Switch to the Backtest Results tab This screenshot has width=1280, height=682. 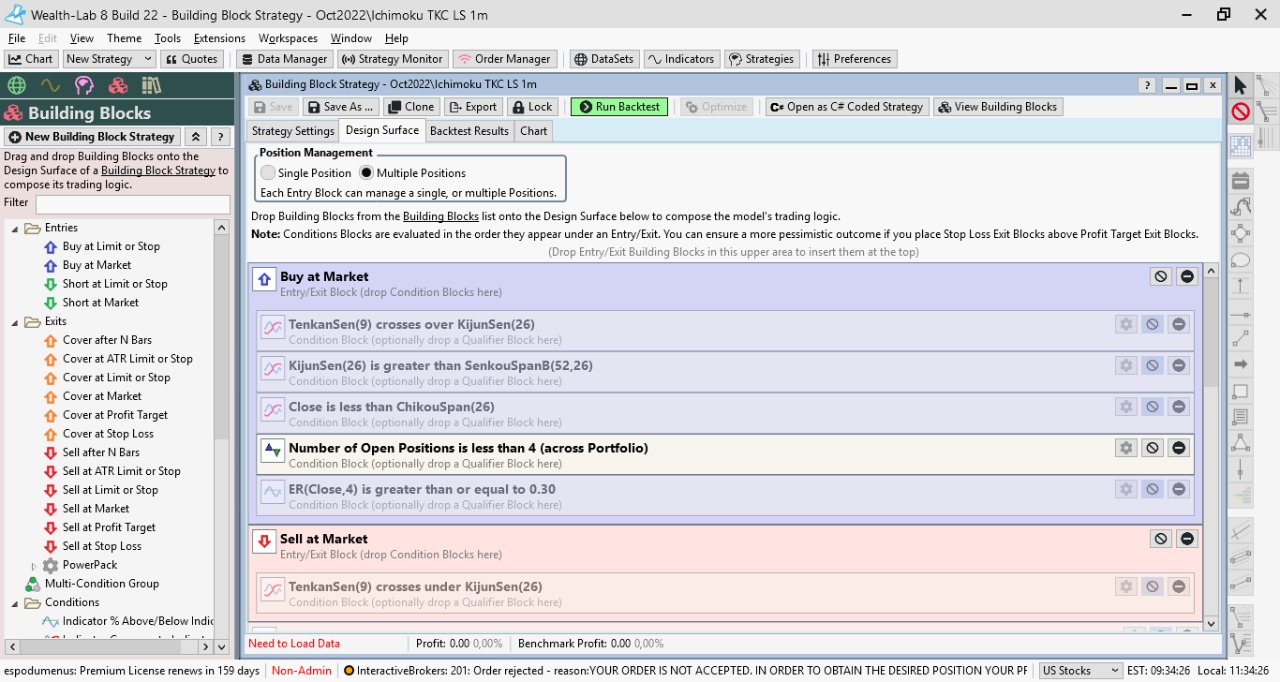[469, 131]
